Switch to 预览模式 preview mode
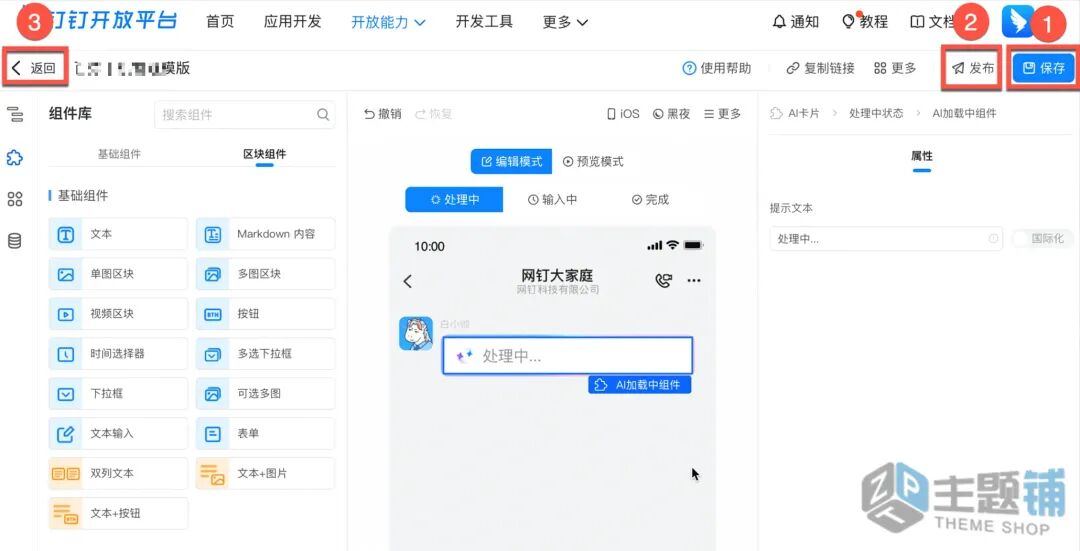The image size is (1080, 551). [x=593, y=161]
